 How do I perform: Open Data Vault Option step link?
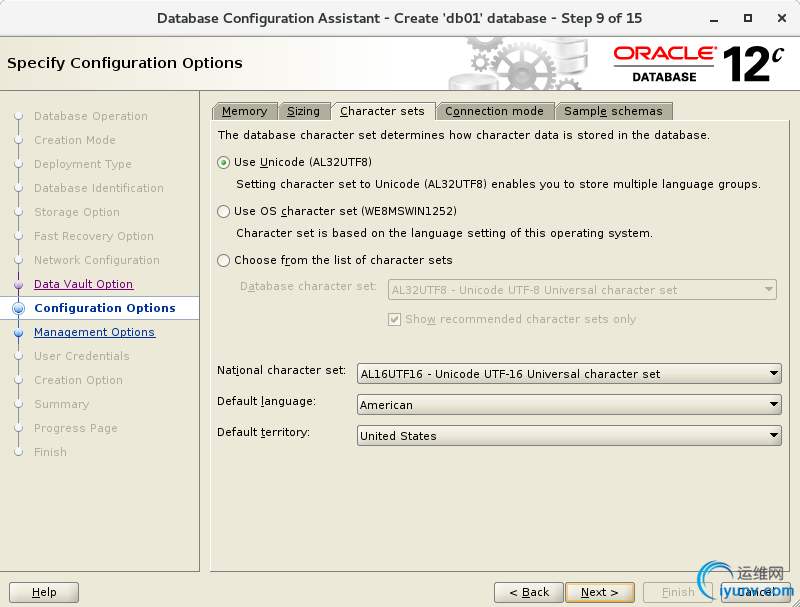click(84, 284)
